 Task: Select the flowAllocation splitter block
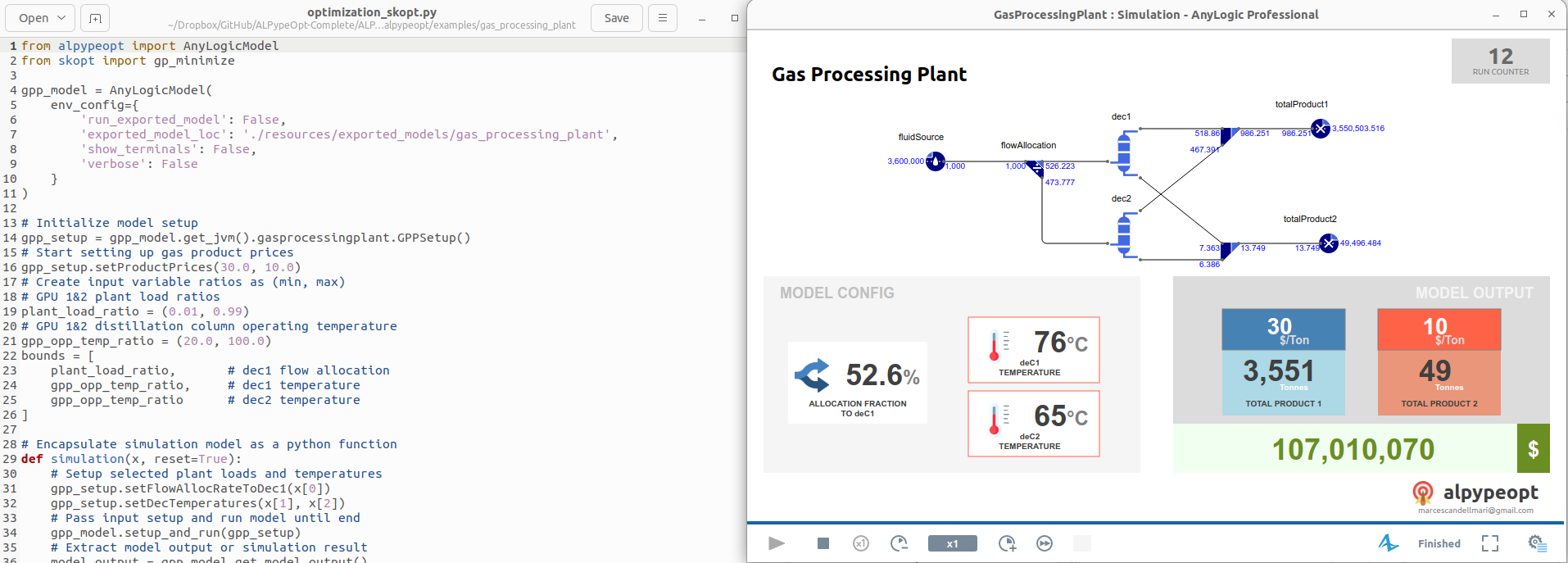[1036, 168]
